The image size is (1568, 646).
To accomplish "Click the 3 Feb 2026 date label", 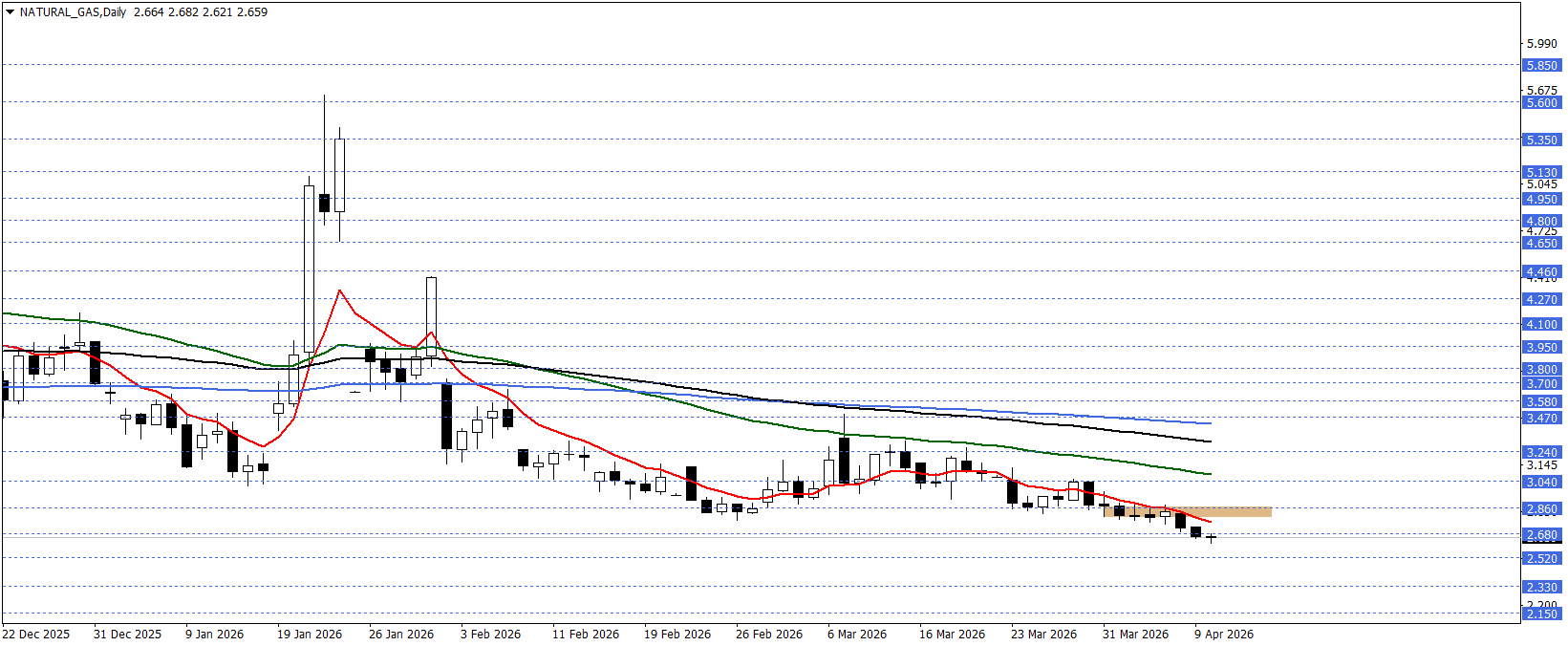I will pyautogui.click(x=490, y=635).
